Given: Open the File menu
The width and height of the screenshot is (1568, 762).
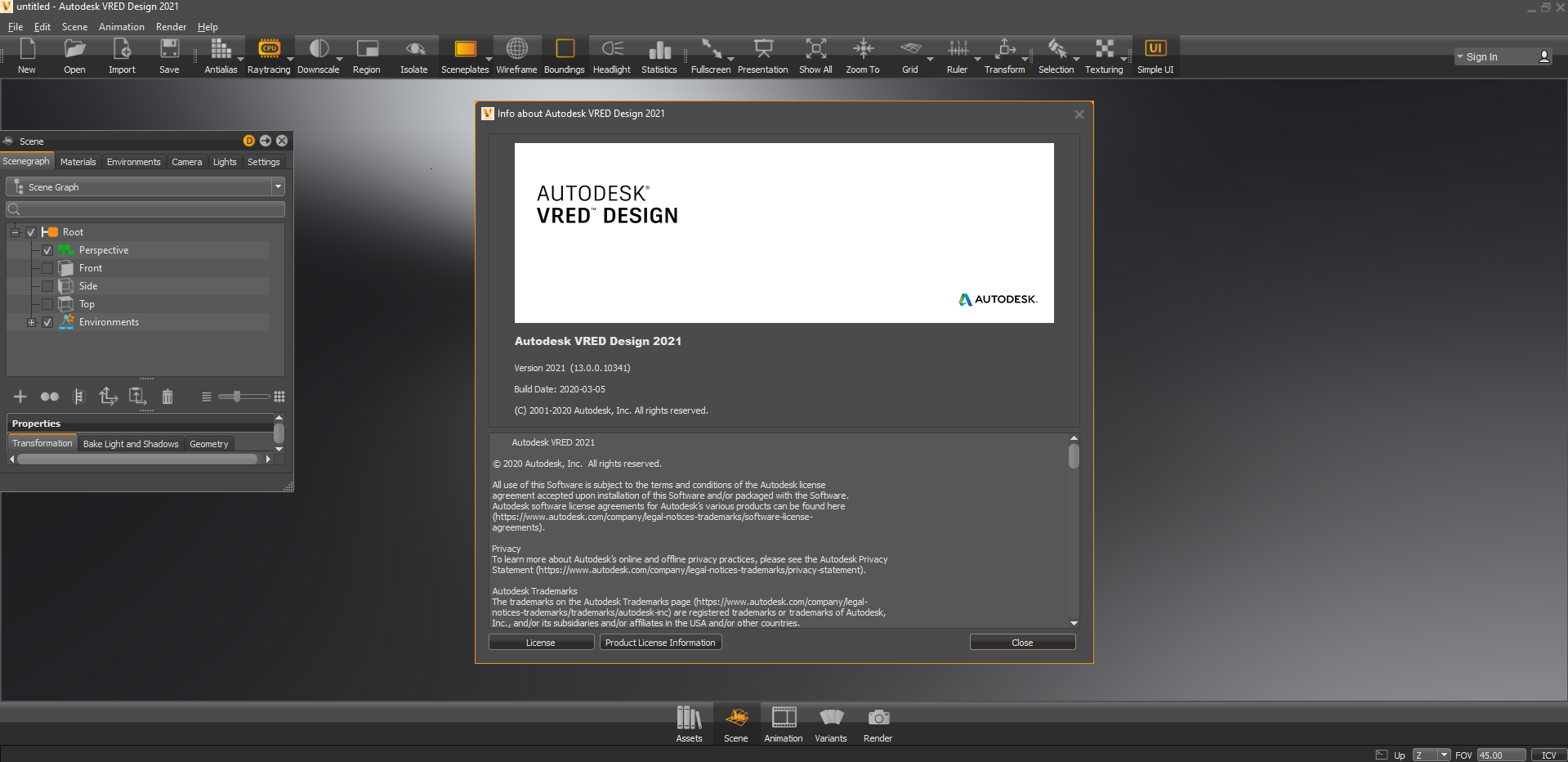Looking at the screenshot, I should point(16,27).
